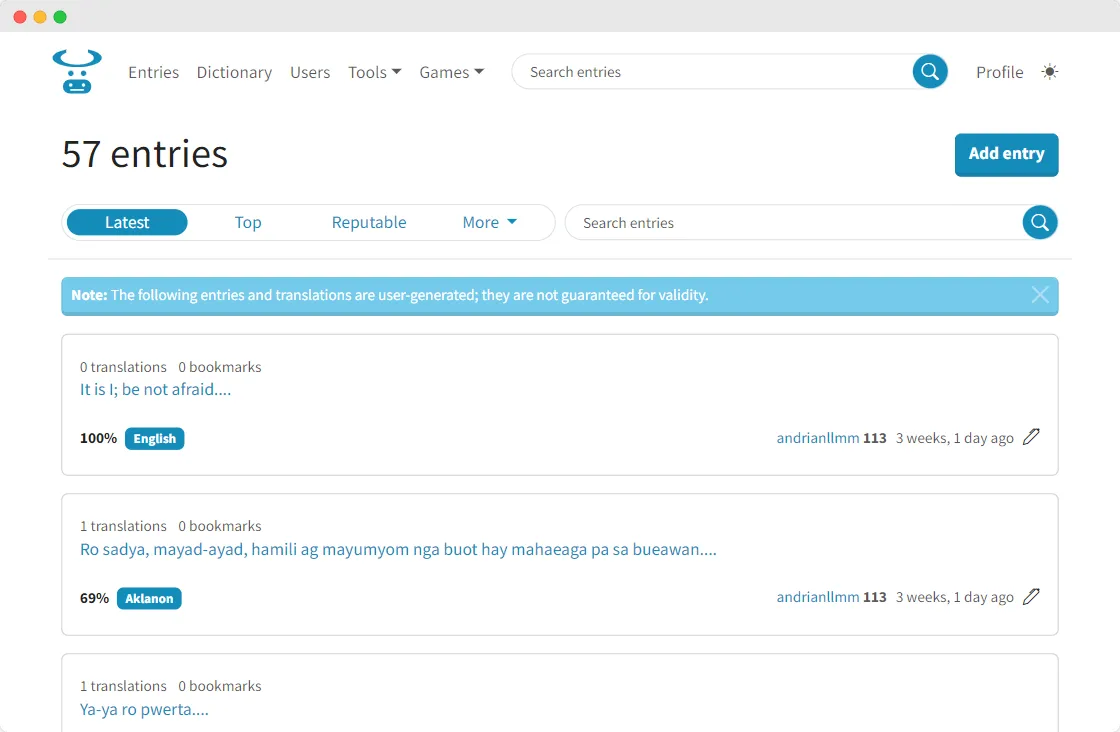Click '1 translations' on the 'Ro sadya' entry
This screenshot has width=1120, height=732.
tap(123, 526)
